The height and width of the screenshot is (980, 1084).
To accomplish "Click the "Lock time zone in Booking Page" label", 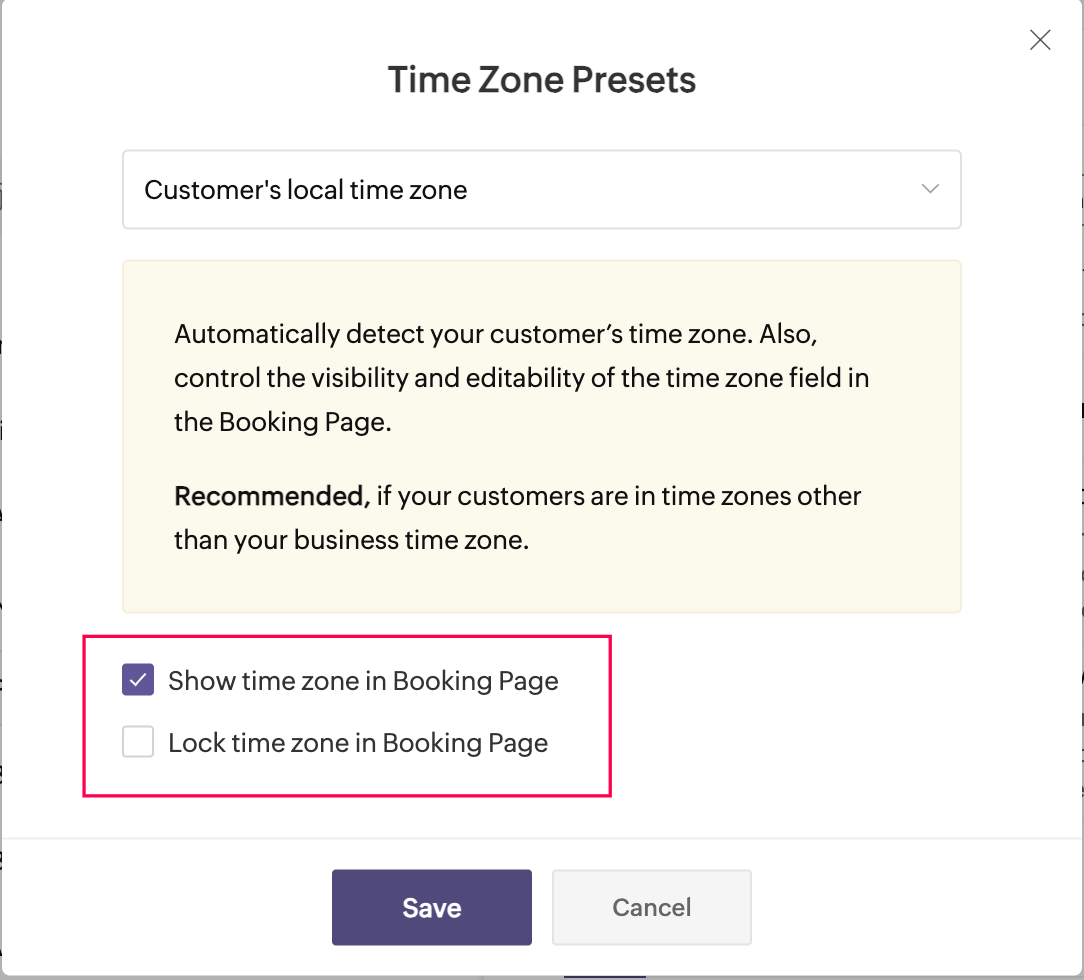I will point(358,743).
